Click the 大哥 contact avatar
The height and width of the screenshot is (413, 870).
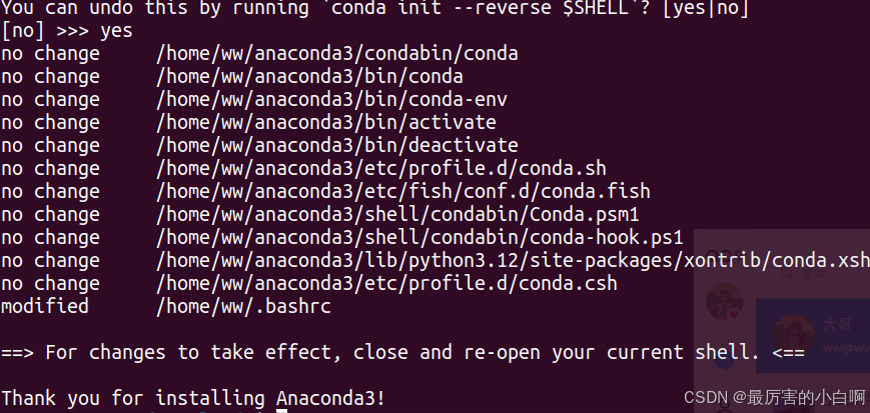click(793, 335)
